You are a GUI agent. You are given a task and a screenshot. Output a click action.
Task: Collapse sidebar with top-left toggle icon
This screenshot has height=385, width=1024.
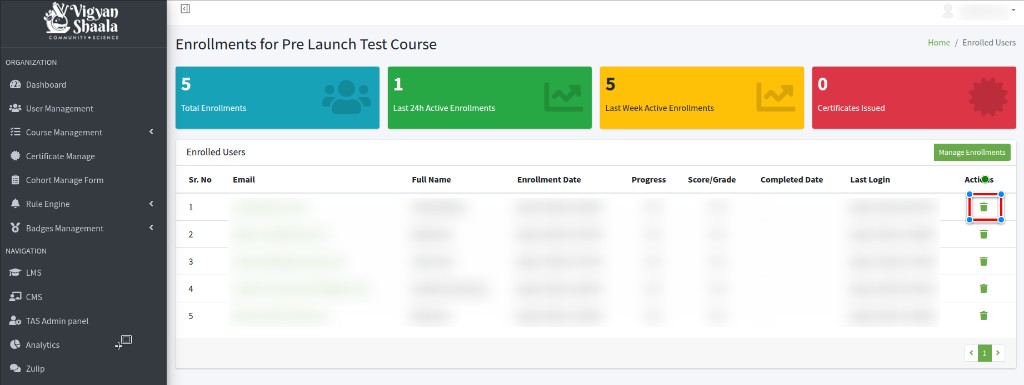click(185, 8)
